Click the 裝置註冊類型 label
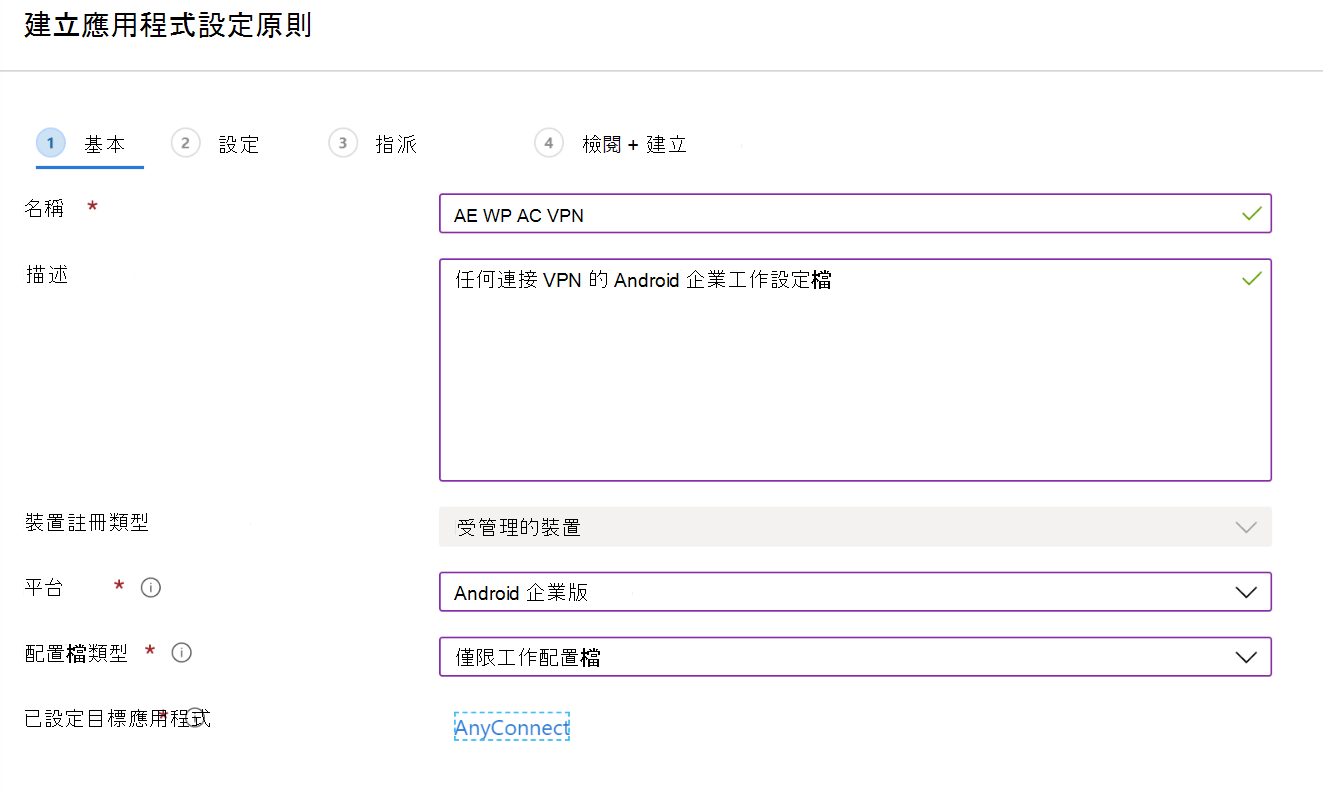 (87, 522)
